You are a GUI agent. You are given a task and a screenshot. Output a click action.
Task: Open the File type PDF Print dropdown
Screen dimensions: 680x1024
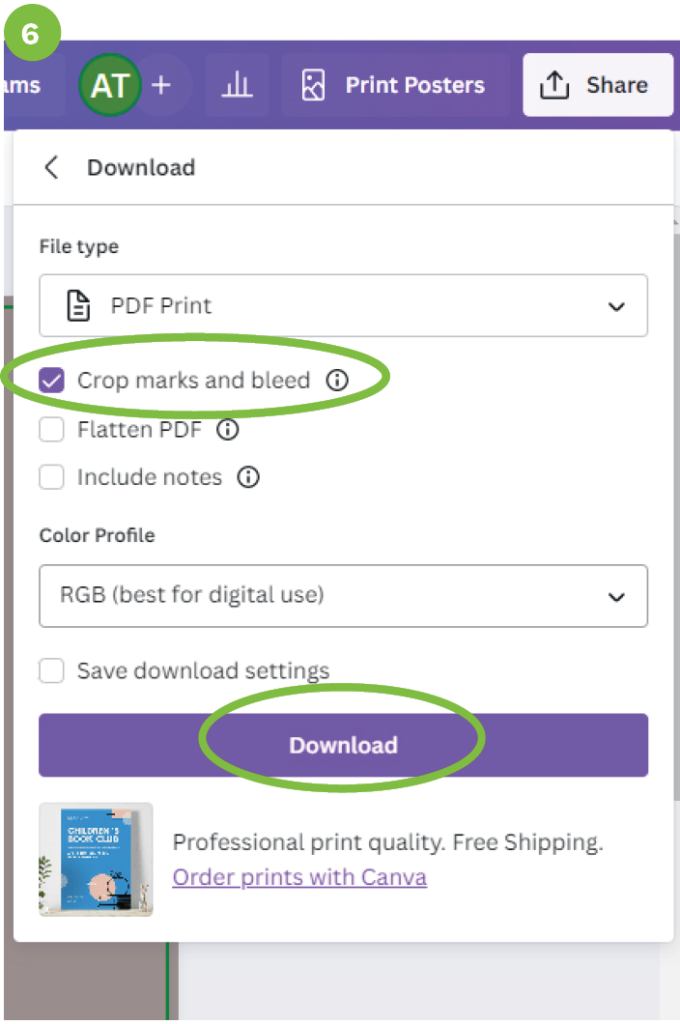343,305
